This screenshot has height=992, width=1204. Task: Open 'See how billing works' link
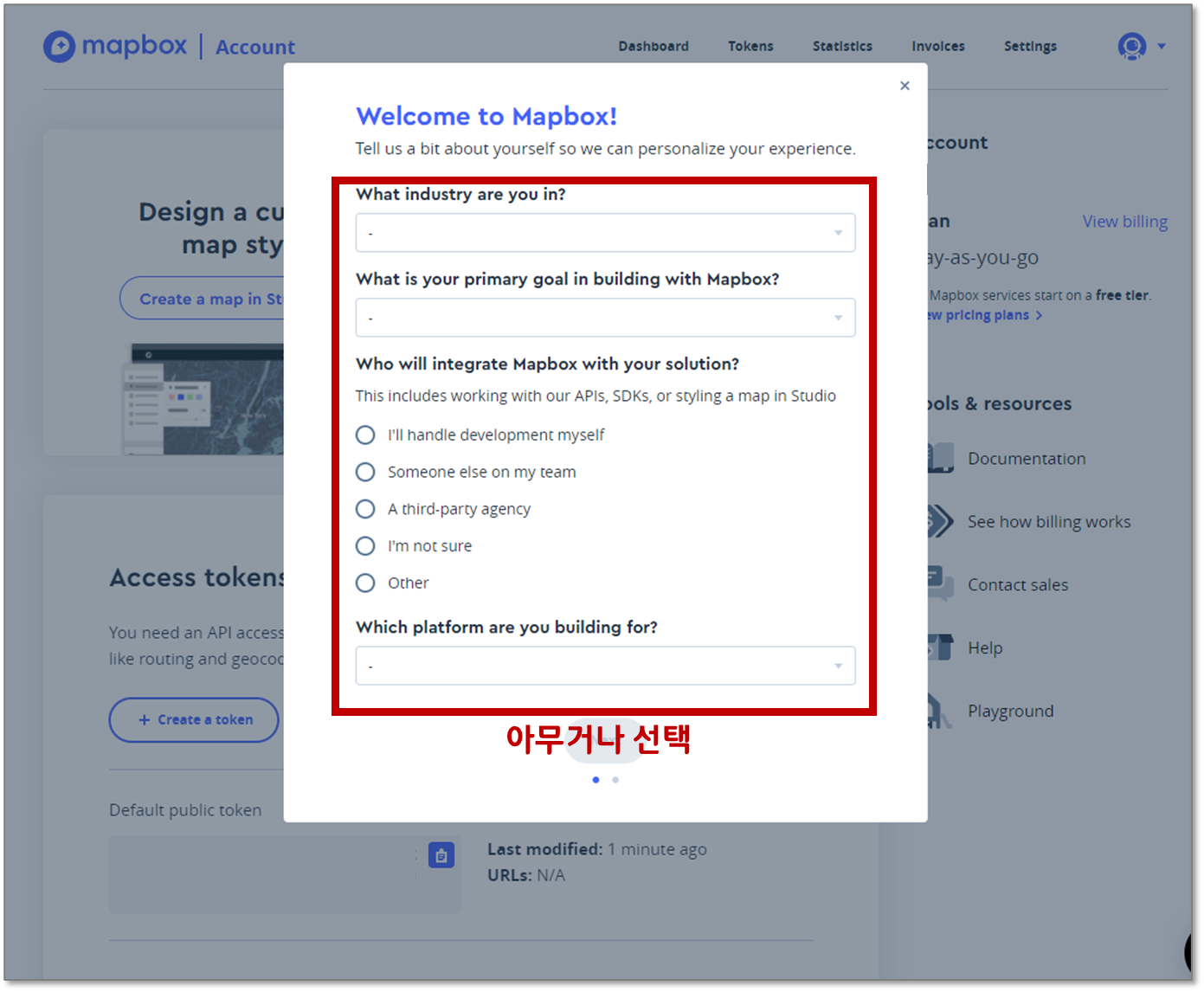[x=1049, y=522]
